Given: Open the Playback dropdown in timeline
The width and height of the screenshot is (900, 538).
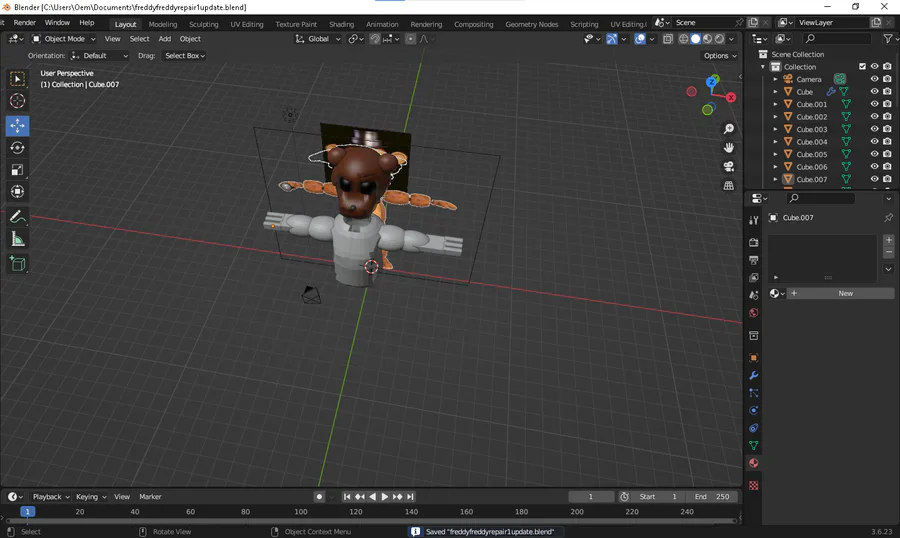Looking at the screenshot, I should point(51,497).
